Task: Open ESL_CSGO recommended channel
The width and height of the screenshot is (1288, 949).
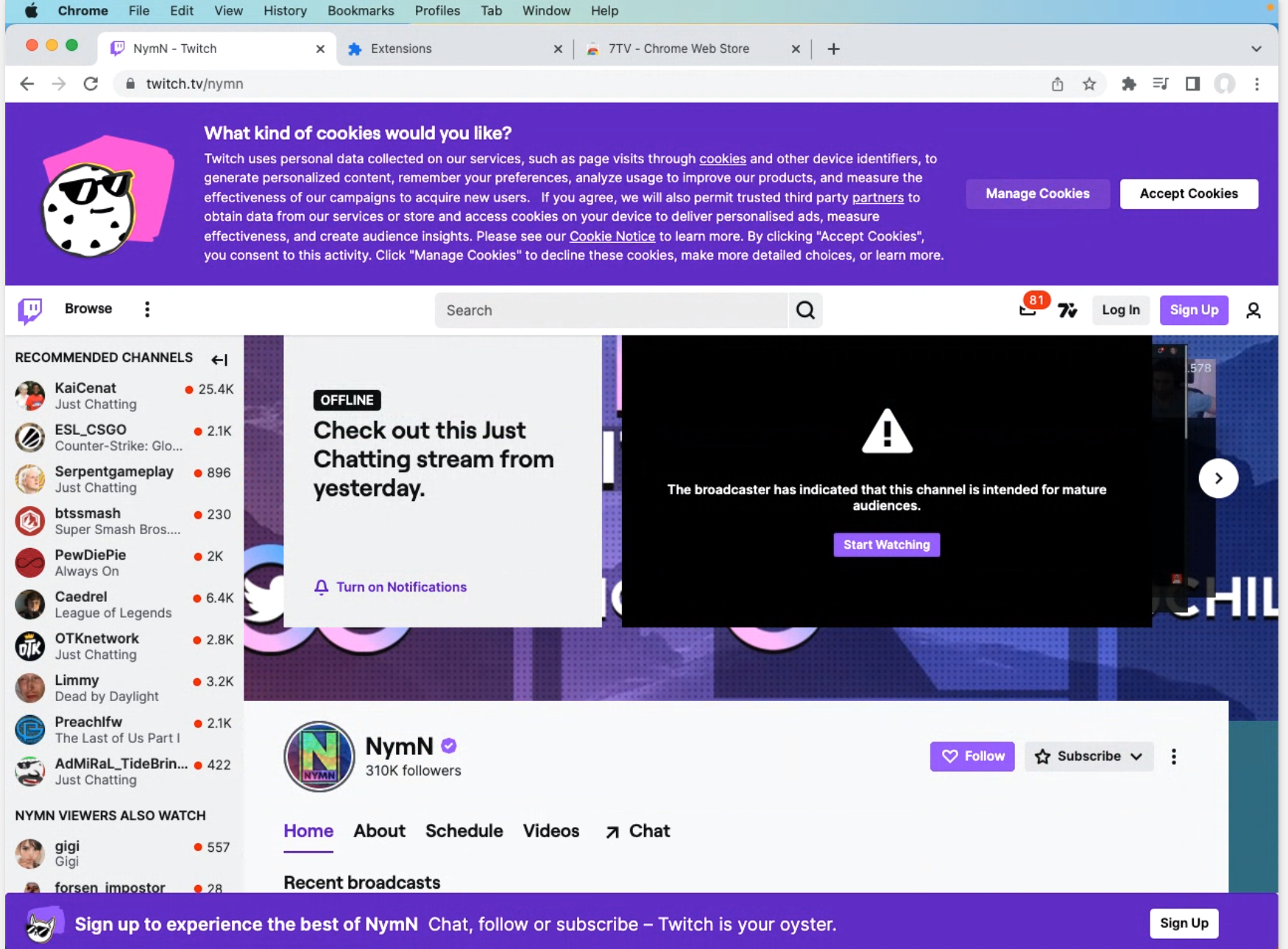Action: 124,438
